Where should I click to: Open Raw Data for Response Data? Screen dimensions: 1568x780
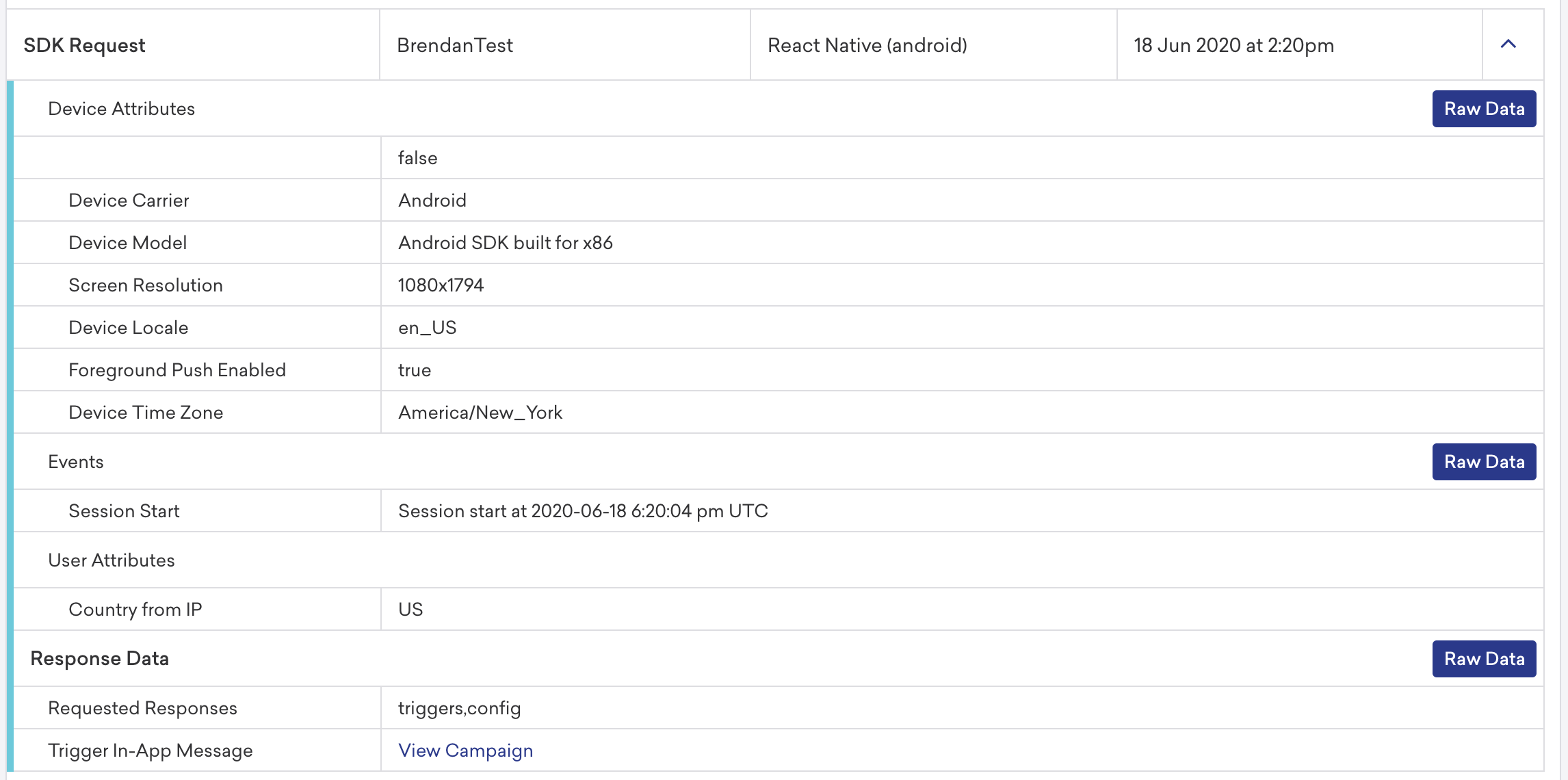(1483, 658)
